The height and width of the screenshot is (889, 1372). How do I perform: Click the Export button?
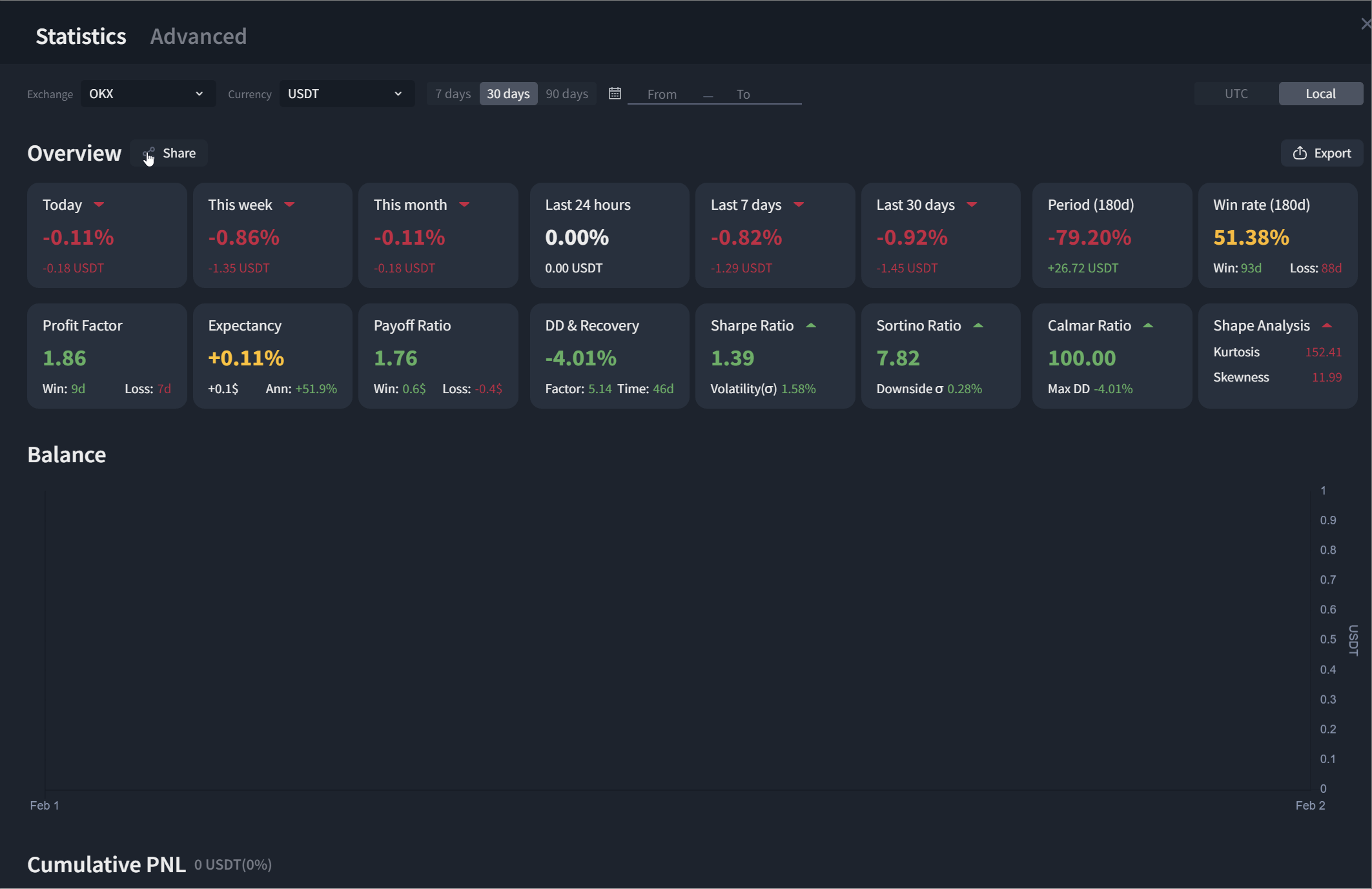1322,153
